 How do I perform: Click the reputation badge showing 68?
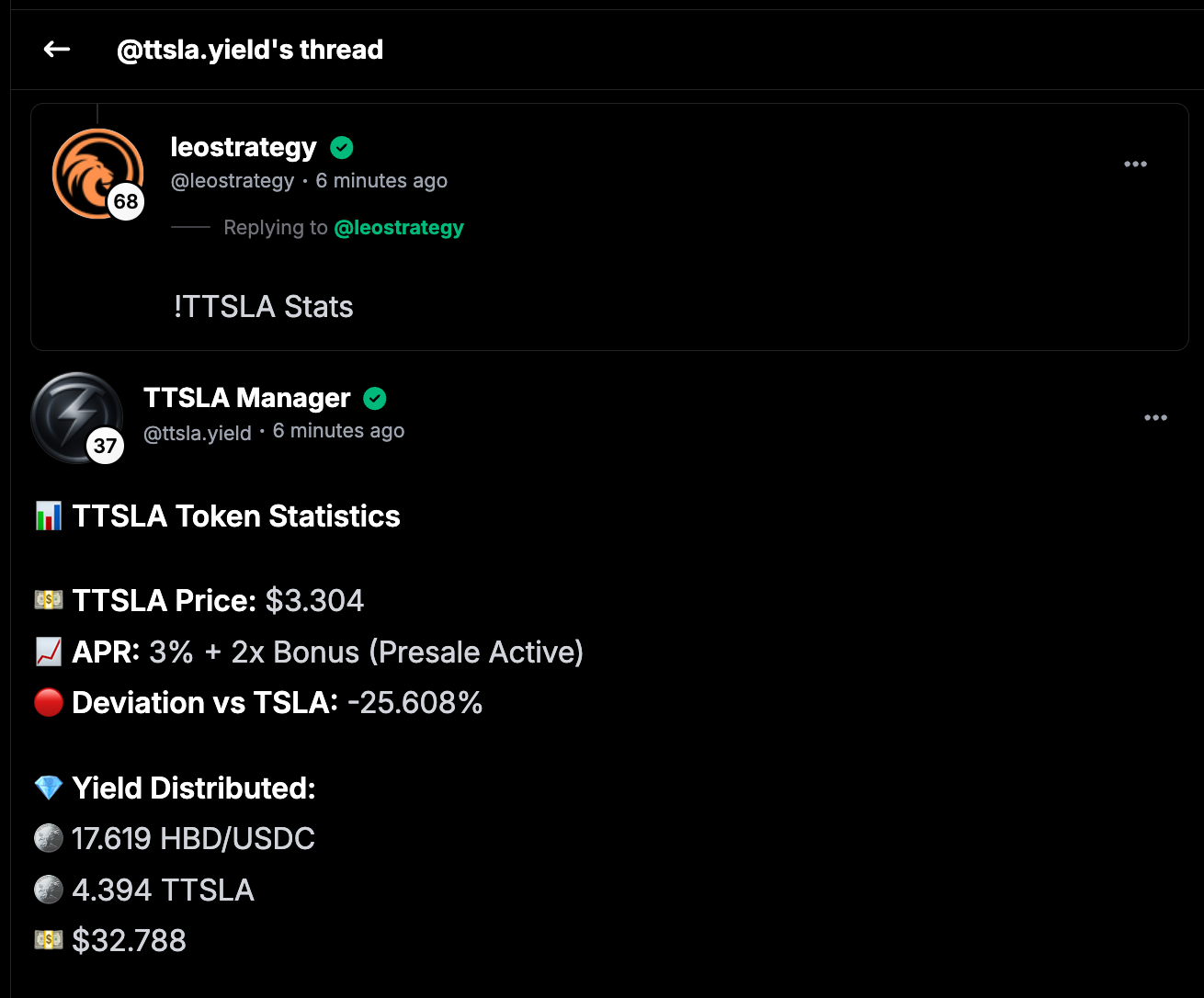point(126,202)
